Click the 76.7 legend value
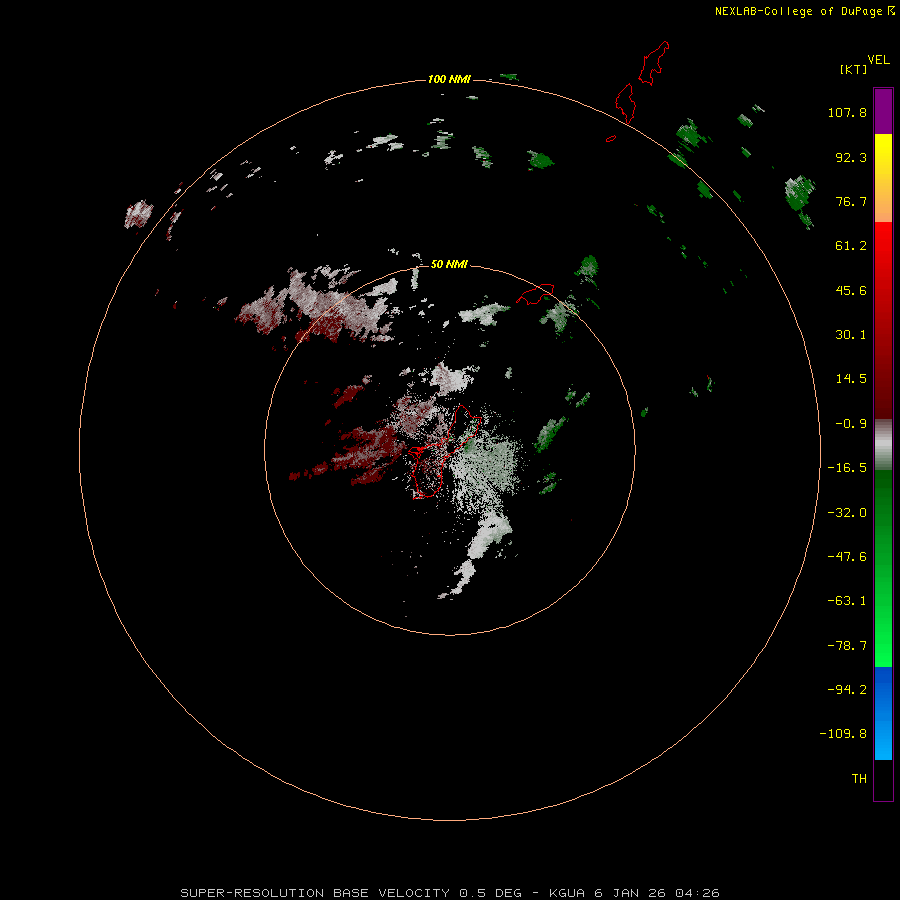This screenshot has width=900, height=900. coord(851,201)
